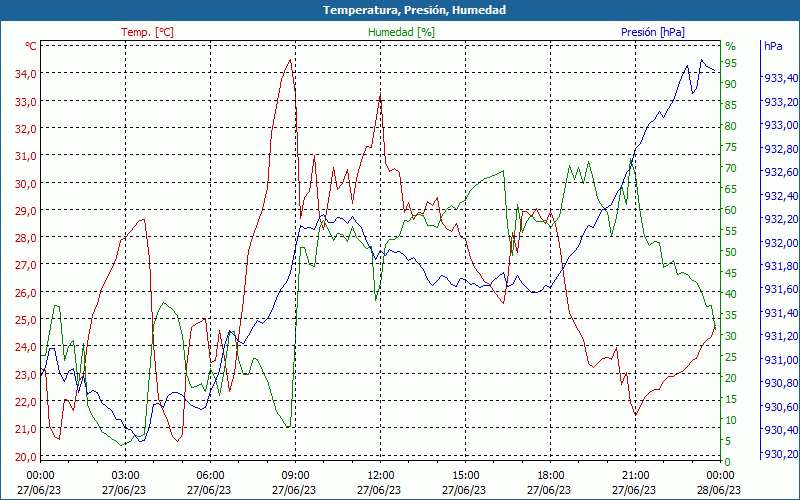Click temperature axis value 27,0
The height and width of the screenshot is (500, 800).
(x=26, y=265)
